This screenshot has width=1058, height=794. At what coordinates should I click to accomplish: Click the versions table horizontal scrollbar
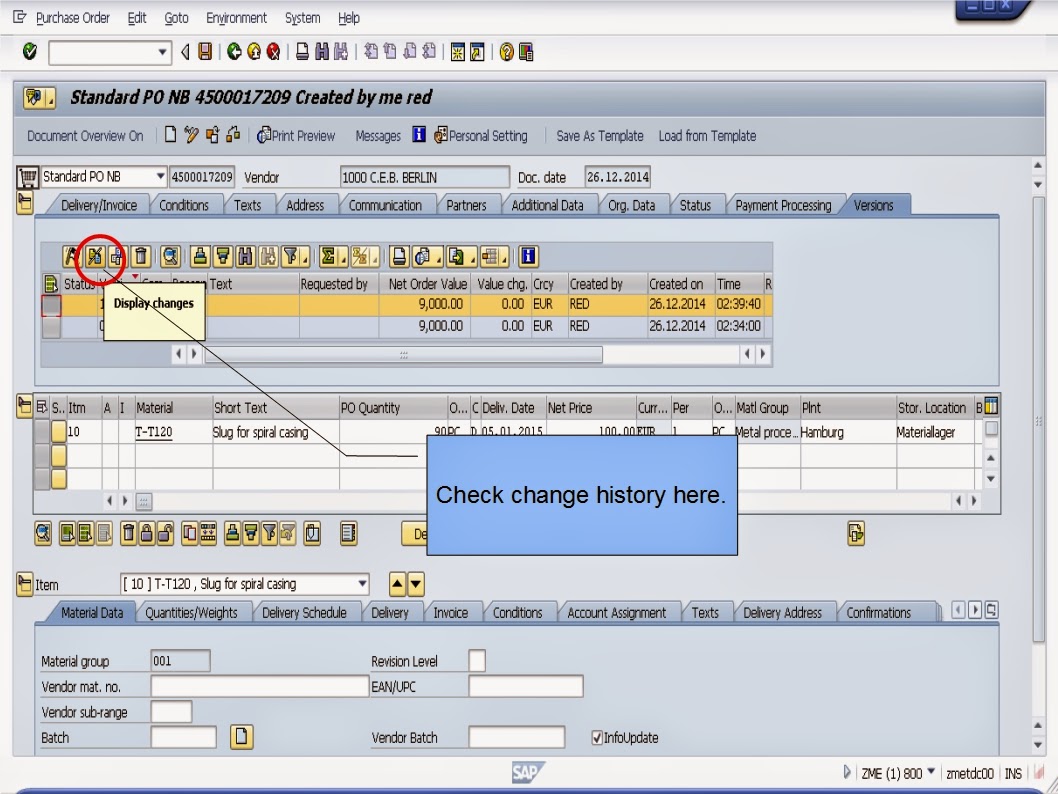[x=403, y=354]
